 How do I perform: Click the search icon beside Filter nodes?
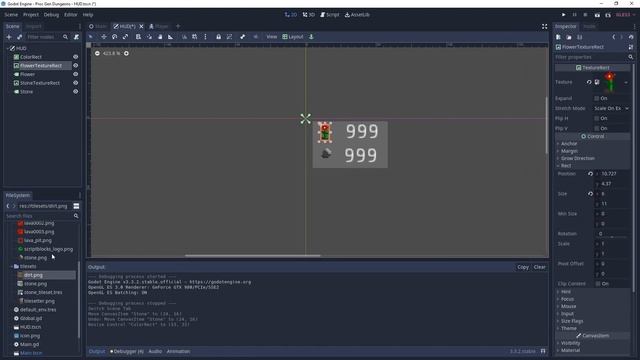(65, 37)
